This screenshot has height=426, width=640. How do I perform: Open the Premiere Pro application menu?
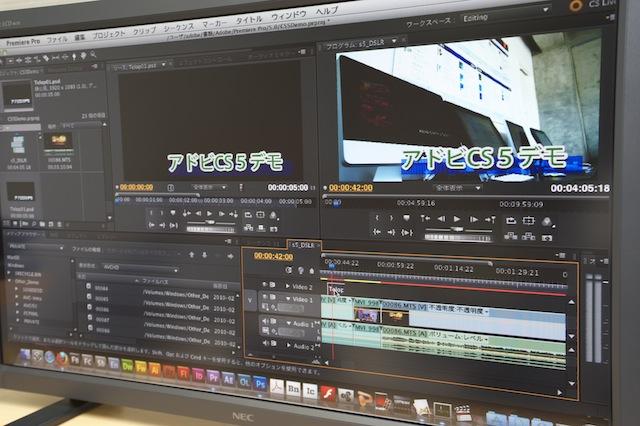tap(24, 42)
